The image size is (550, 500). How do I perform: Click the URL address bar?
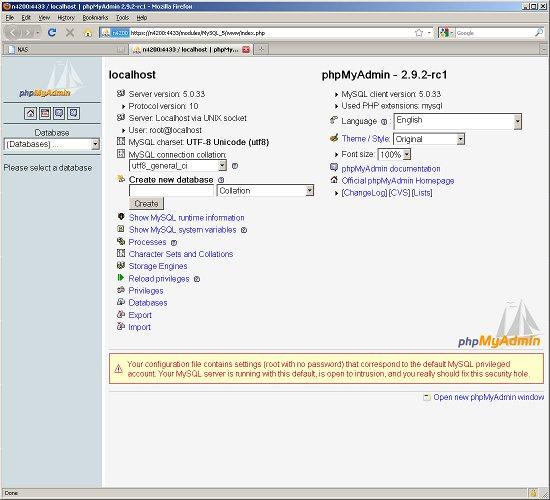click(x=267, y=33)
